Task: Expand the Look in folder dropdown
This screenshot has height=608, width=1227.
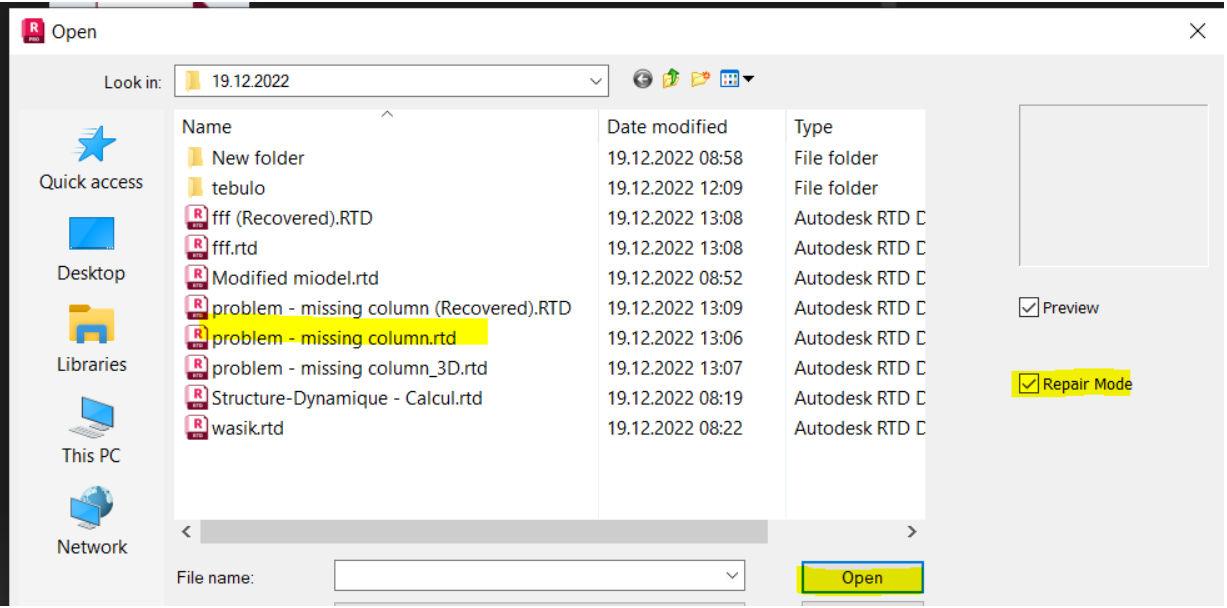Action: click(597, 80)
